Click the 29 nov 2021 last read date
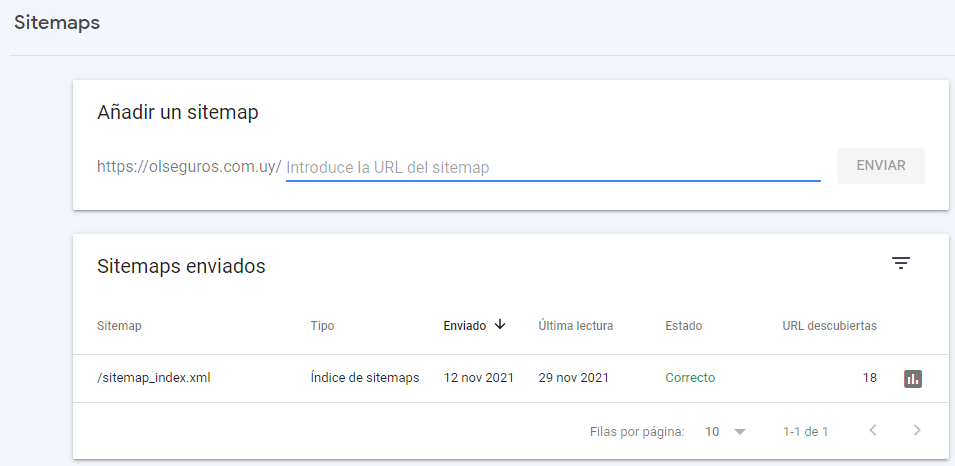The image size is (955, 466). tap(574, 378)
